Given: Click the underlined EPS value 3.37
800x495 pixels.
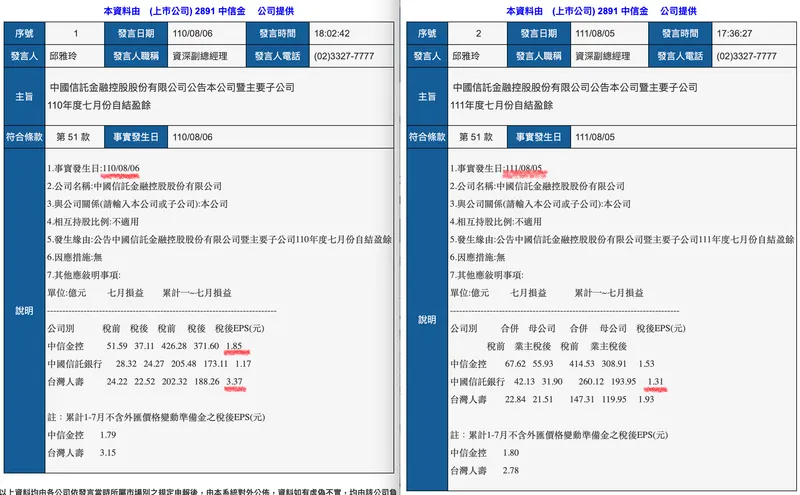Looking at the screenshot, I should (x=234, y=382).
